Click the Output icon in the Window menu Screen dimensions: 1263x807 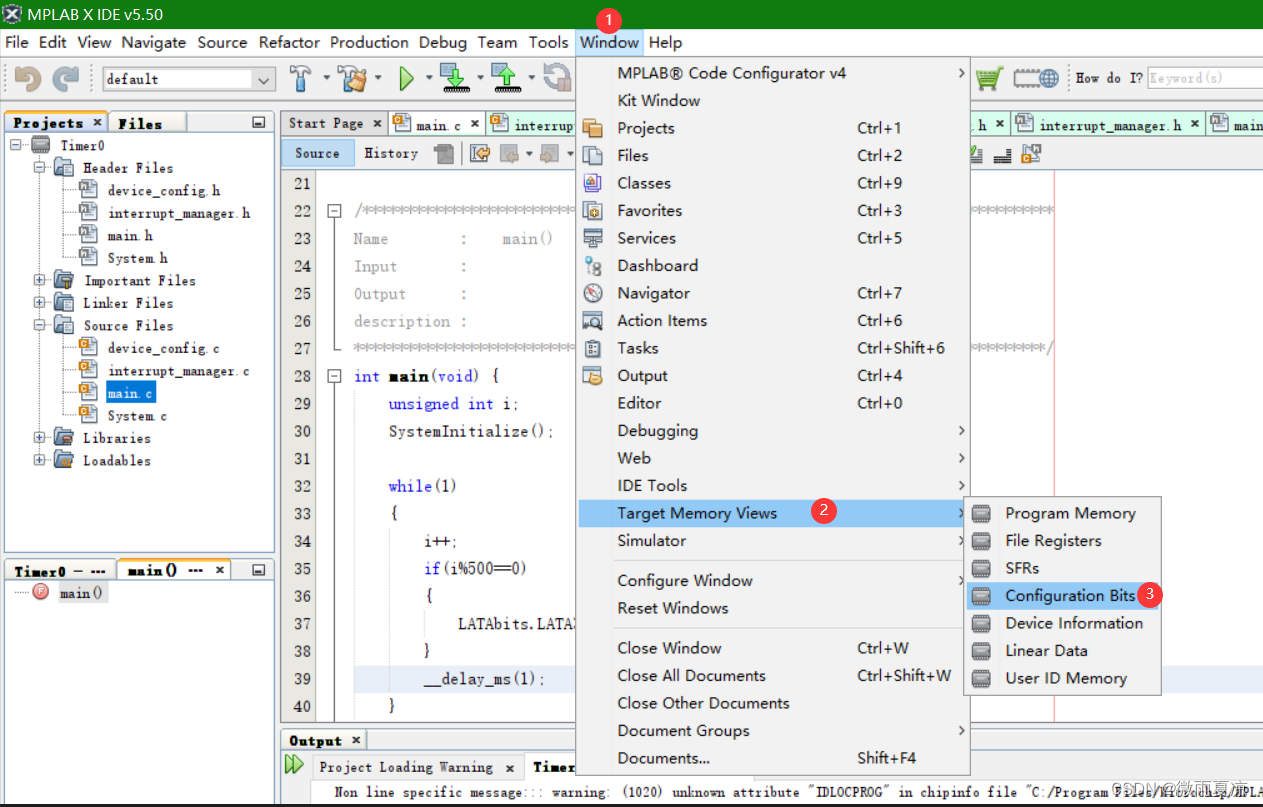[593, 376]
